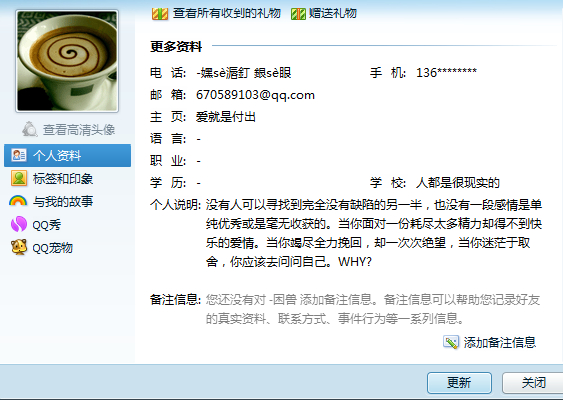Open 查看所有收到的礼物 link
Image resolution: width=563 pixels, height=400 pixels.
tap(227, 14)
